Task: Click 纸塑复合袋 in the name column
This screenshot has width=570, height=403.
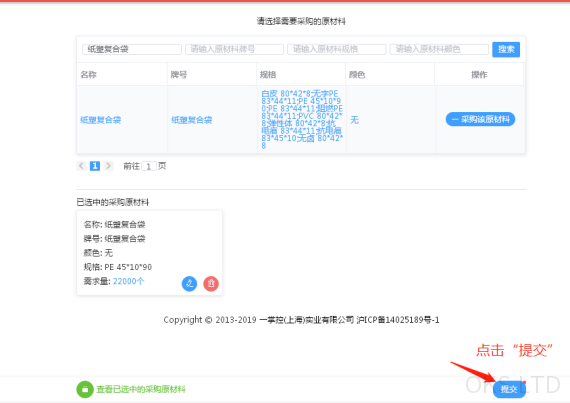Action: coord(101,120)
